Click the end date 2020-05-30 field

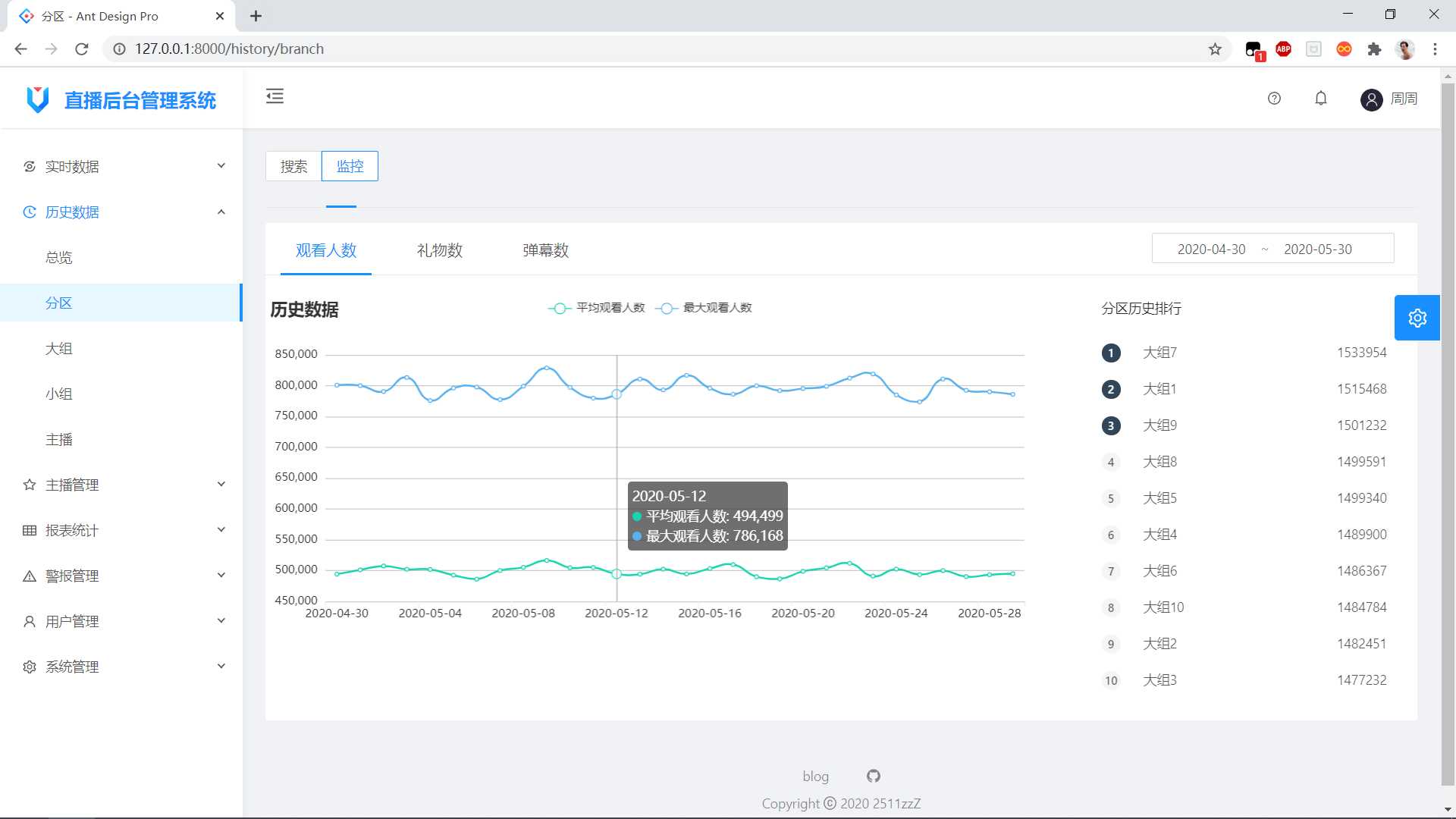tap(1318, 249)
